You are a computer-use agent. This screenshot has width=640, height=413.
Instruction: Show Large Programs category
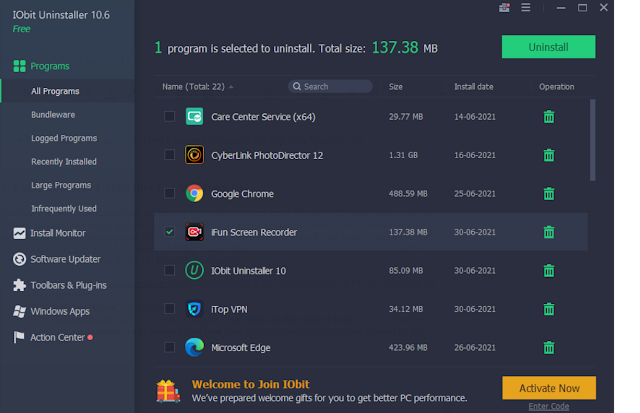click(x=61, y=185)
